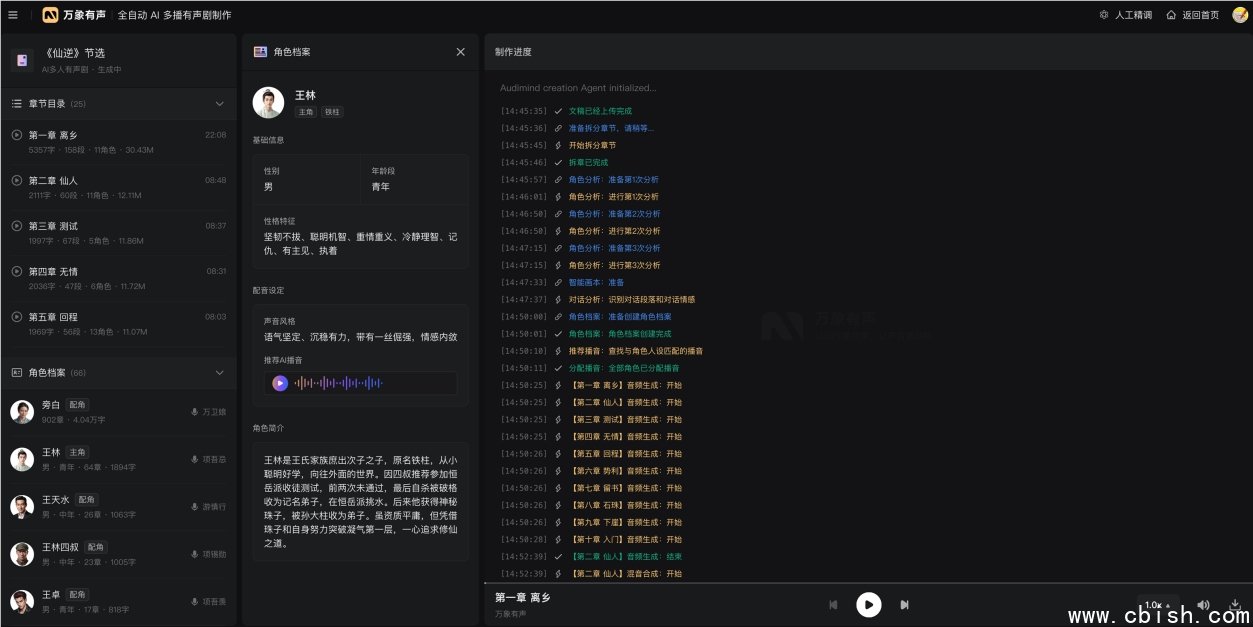This screenshot has height=627, width=1253.
Task: Close the 角色档案 profile panel
Action: pos(460,52)
